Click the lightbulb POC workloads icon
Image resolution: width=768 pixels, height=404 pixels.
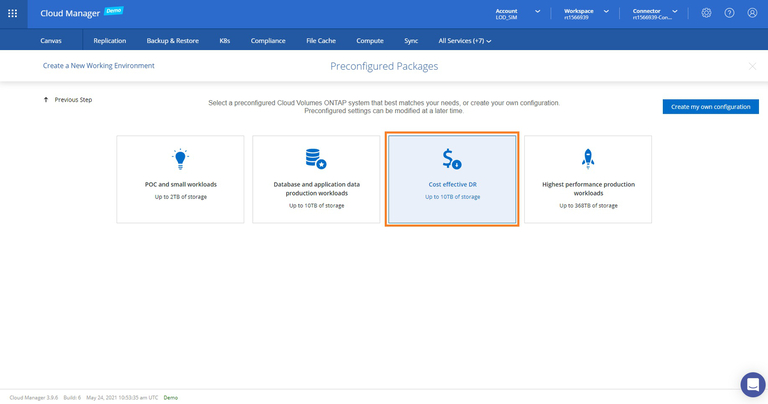pyautogui.click(x=180, y=158)
